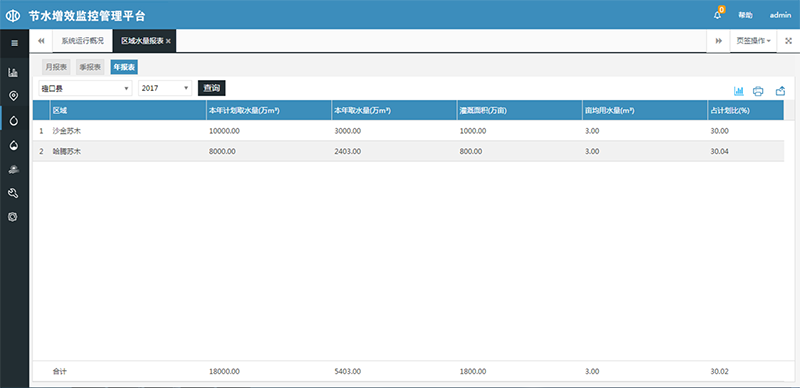The width and height of the screenshot is (800, 388).
Task: Print the water volume report
Action: (x=758, y=91)
